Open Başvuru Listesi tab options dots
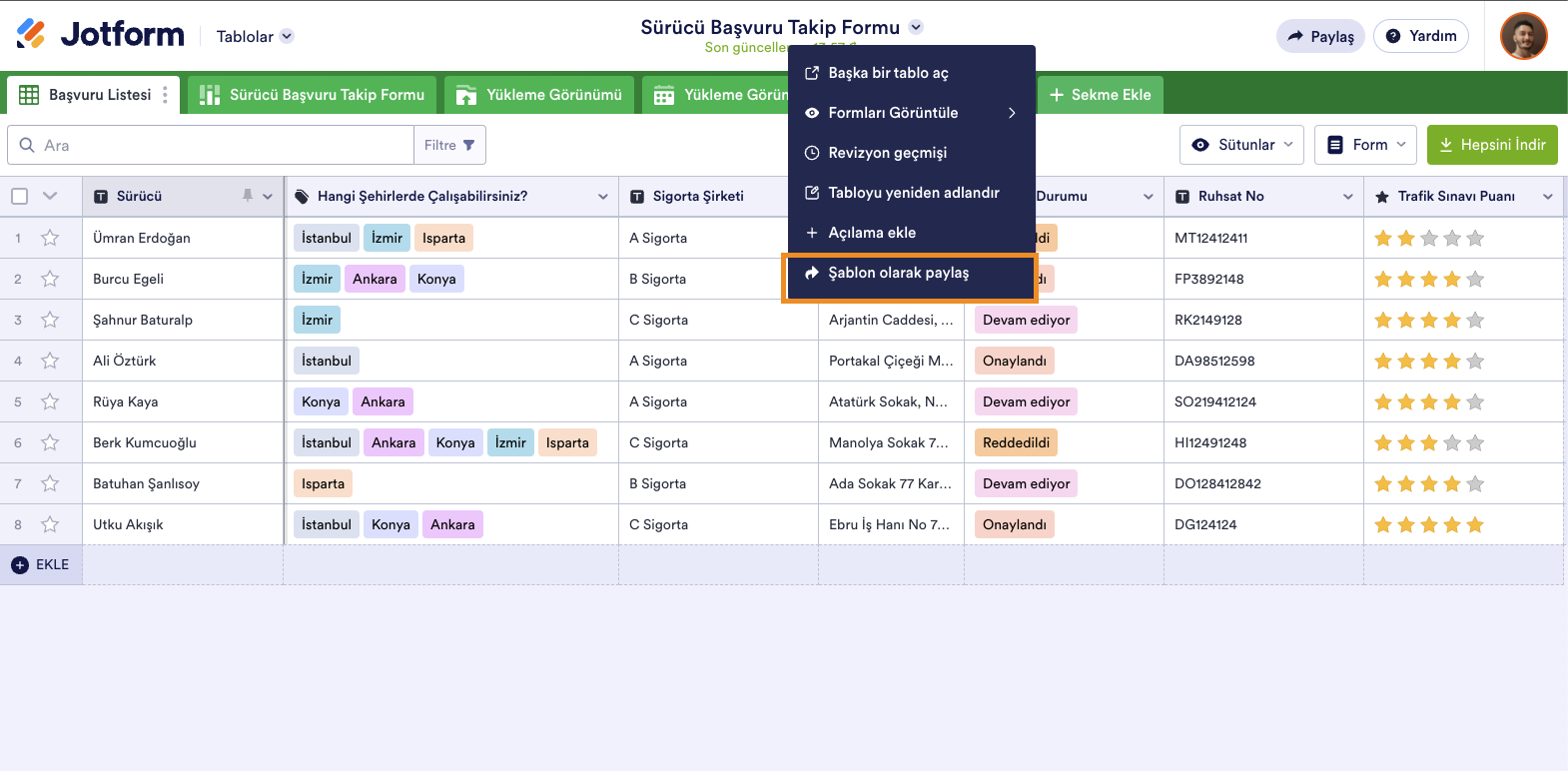Image resolution: width=1568 pixels, height=771 pixels. point(165,95)
